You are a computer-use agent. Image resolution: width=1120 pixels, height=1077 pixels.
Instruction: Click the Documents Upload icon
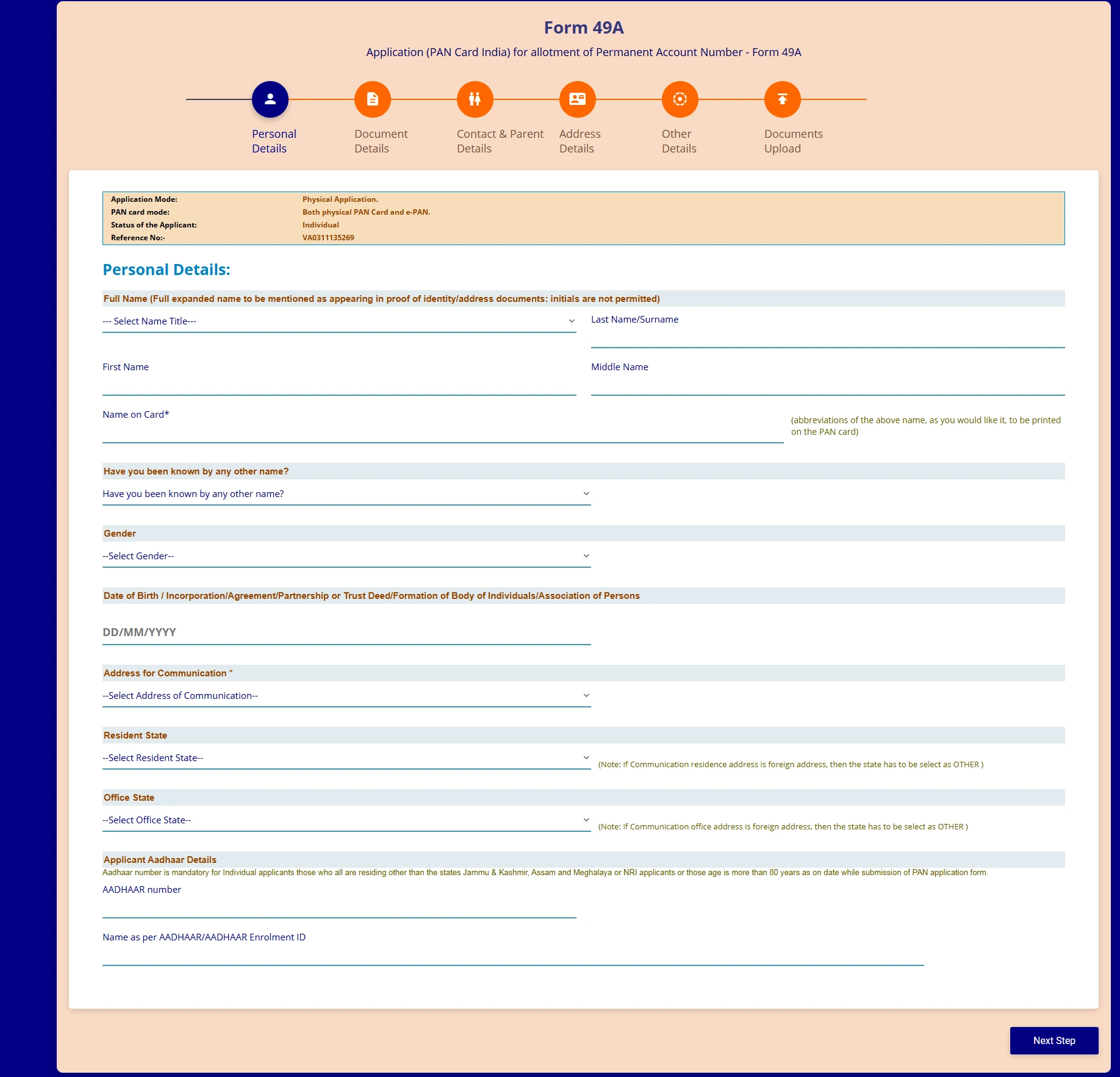point(781,99)
